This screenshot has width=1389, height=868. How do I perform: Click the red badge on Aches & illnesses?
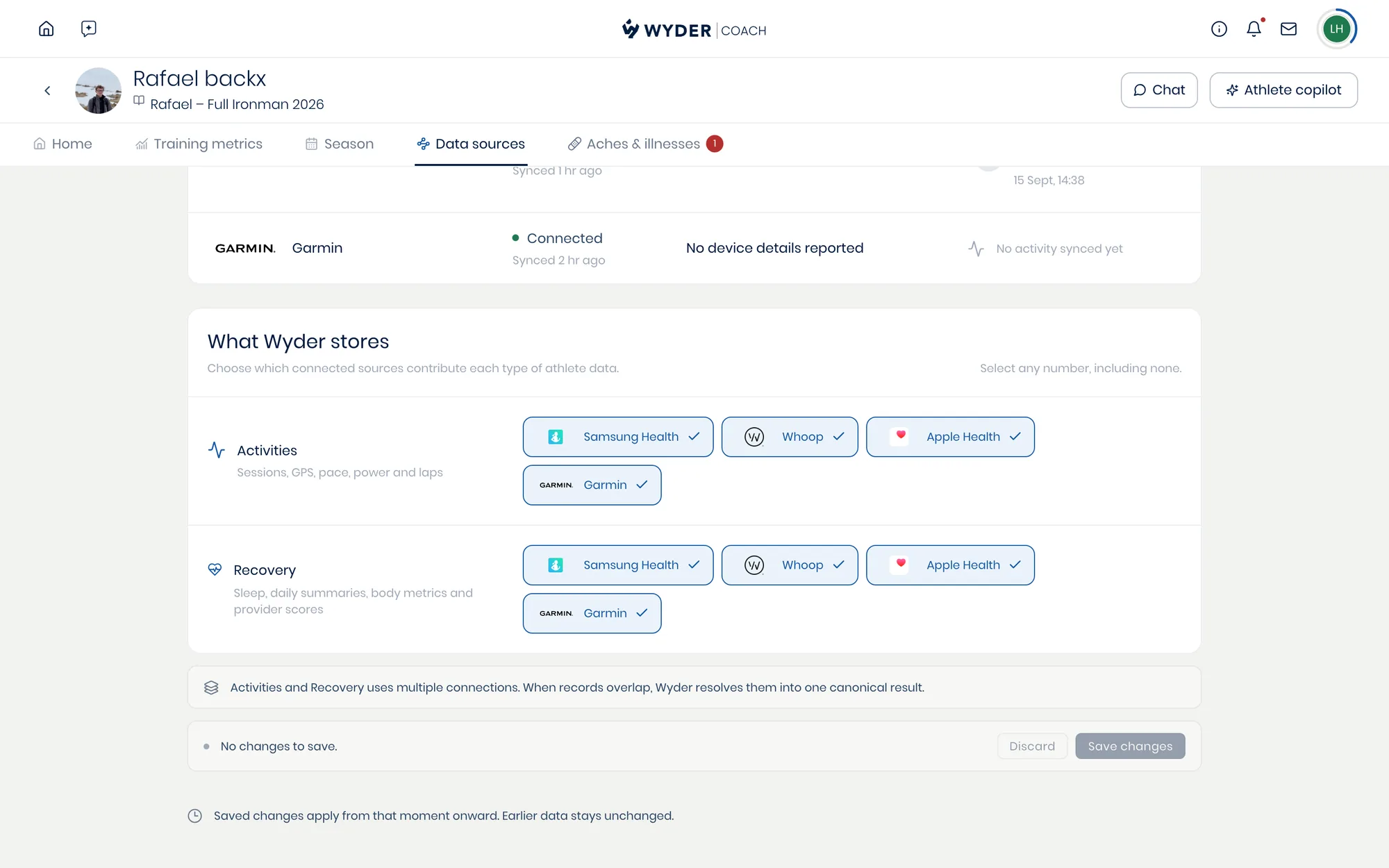coord(715,144)
